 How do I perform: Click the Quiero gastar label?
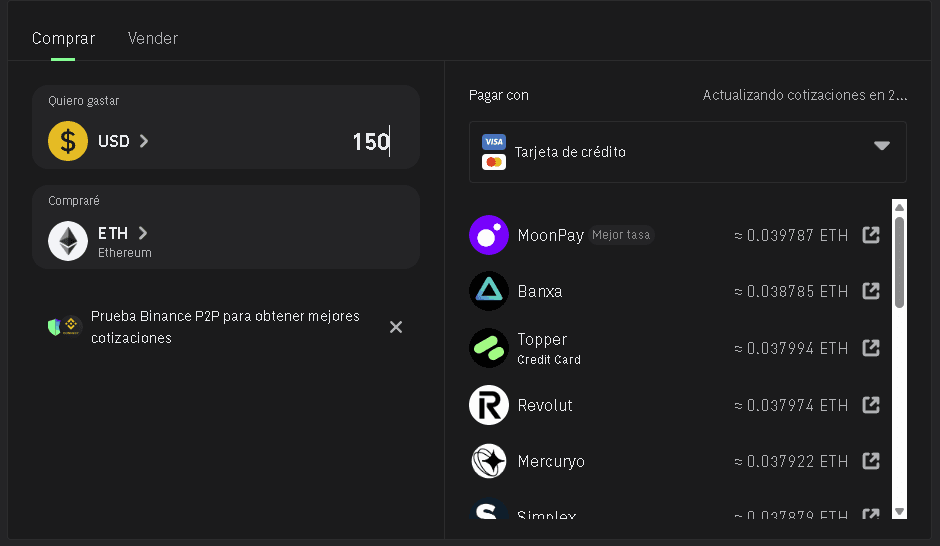pyautogui.click(x=83, y=101)
